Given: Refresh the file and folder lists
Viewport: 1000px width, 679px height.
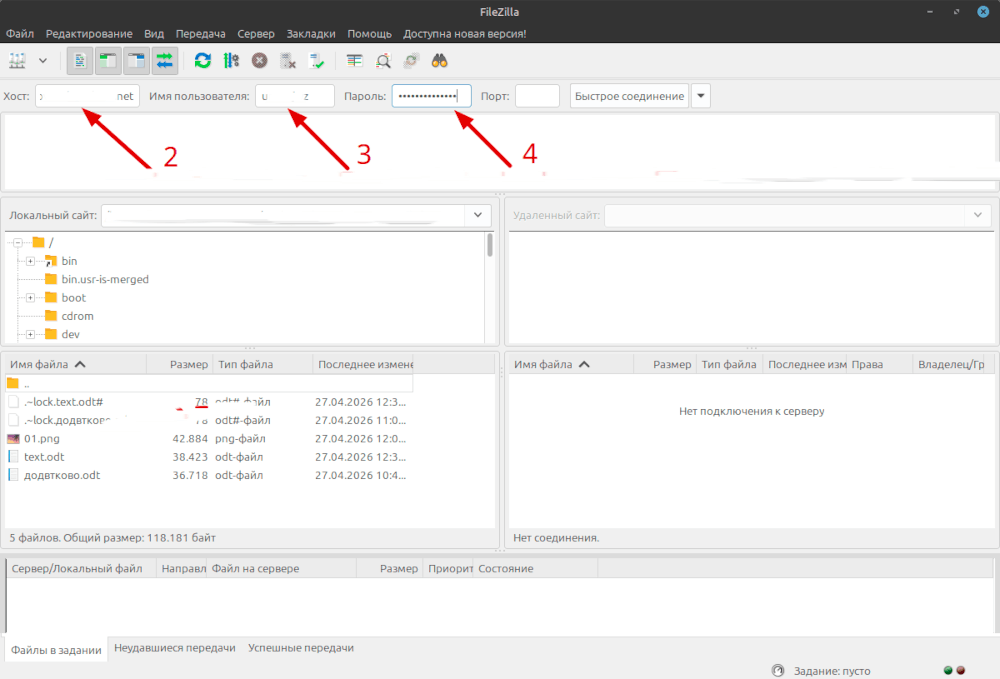Looking at the screenshot, I should tap(203, 61).
